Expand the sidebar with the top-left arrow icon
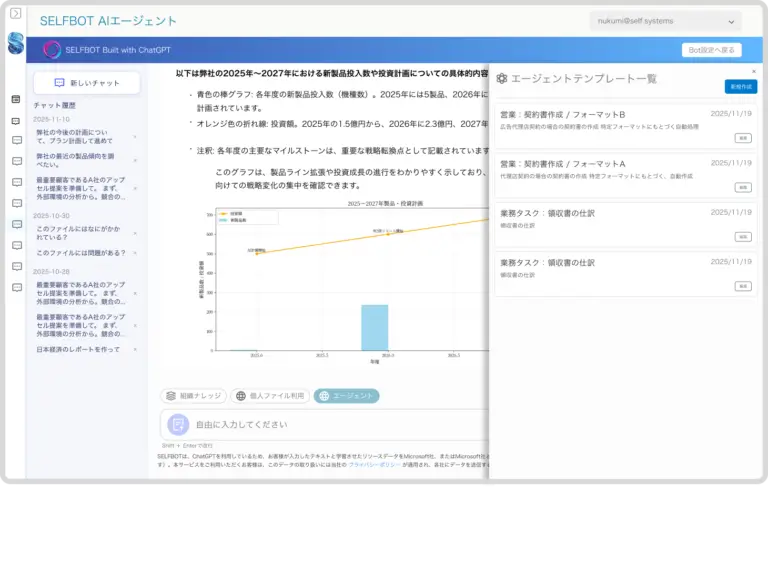Viewport: 768px width, 562px height. click(x=16, y=13)
